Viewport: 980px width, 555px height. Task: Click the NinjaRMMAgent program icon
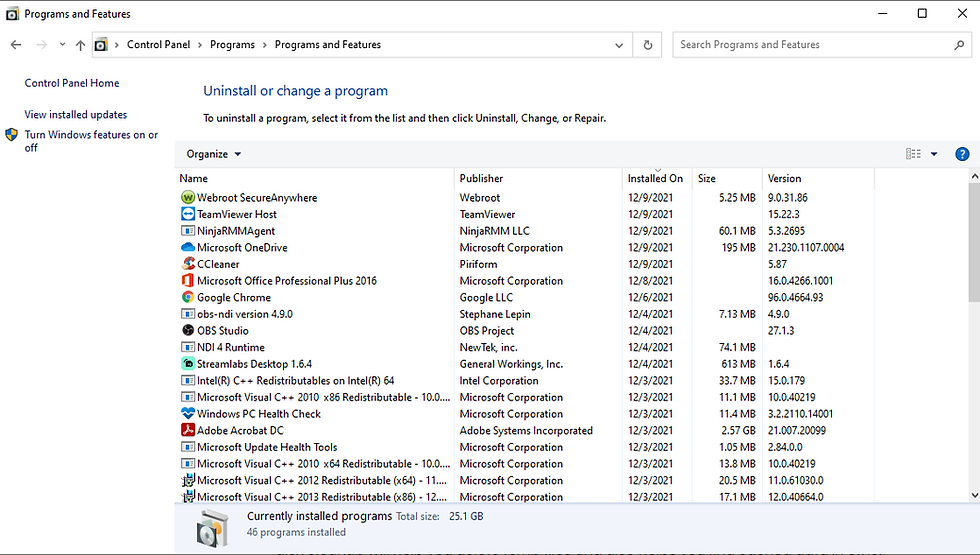point(188,231)
